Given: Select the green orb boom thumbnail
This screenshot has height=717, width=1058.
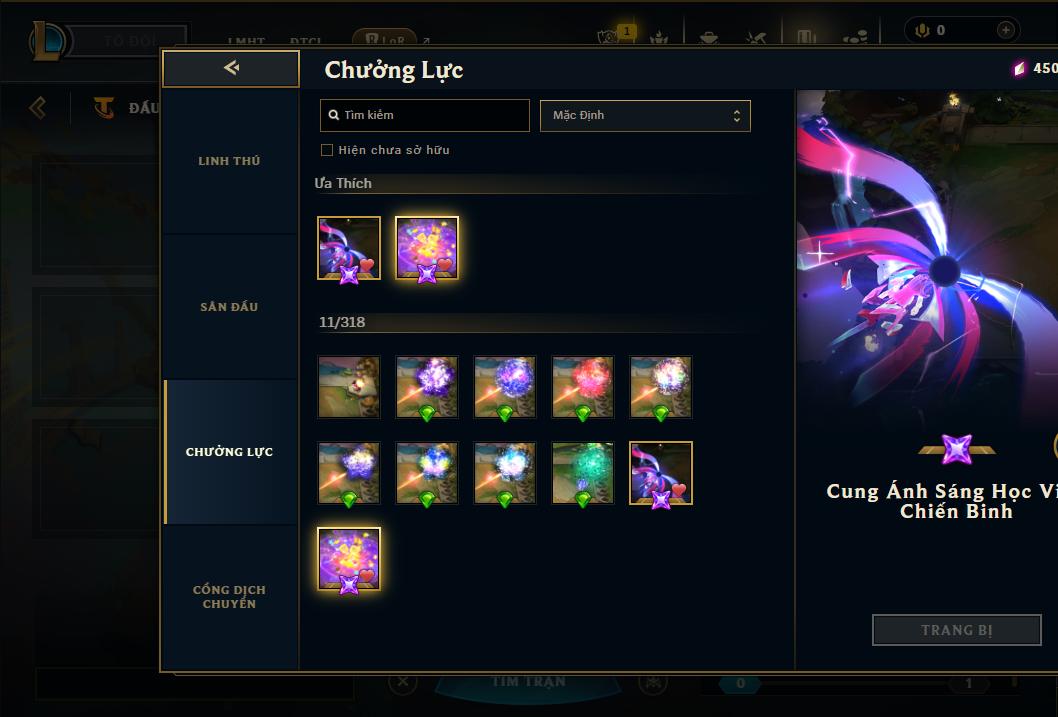Looking at the screenshot, I should (x=583, y=474).
